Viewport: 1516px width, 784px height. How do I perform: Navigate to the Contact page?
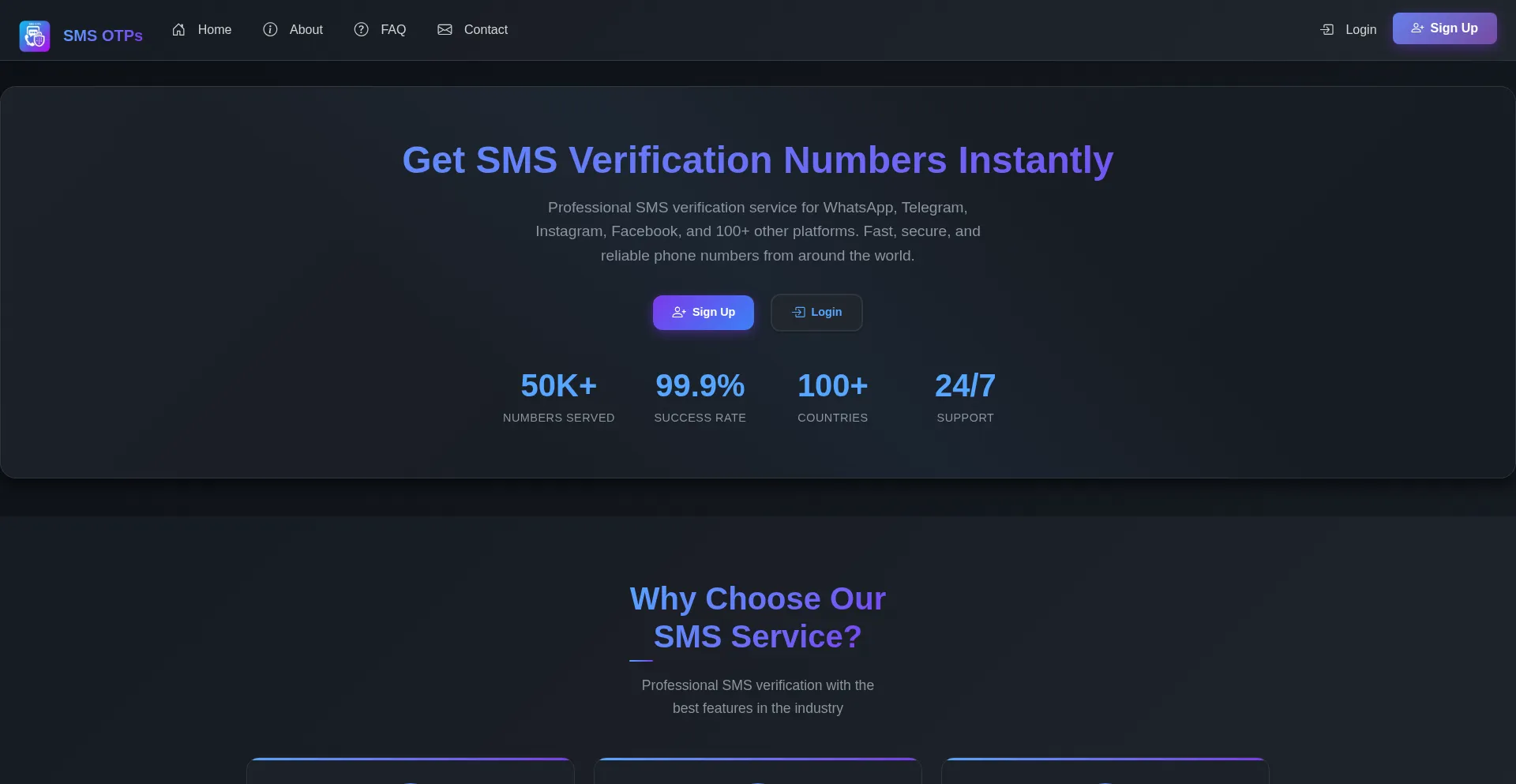coord(486,30)
